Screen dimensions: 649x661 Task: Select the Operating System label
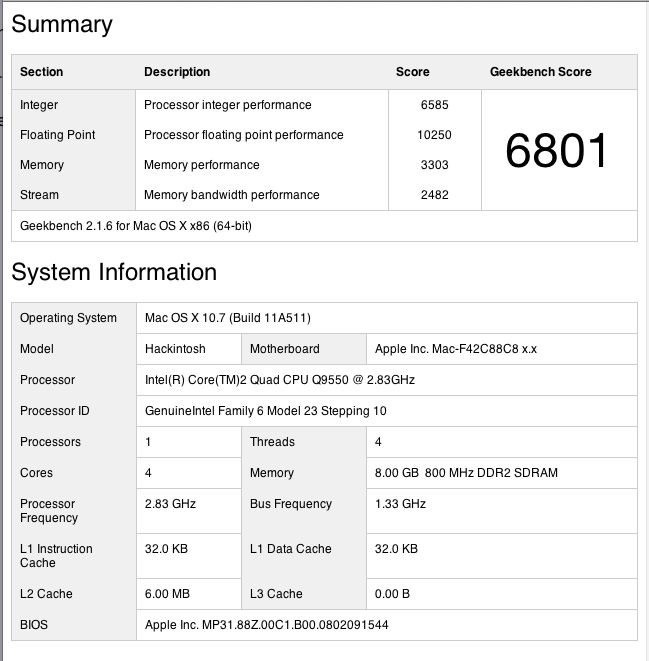[x=68, y=318]
